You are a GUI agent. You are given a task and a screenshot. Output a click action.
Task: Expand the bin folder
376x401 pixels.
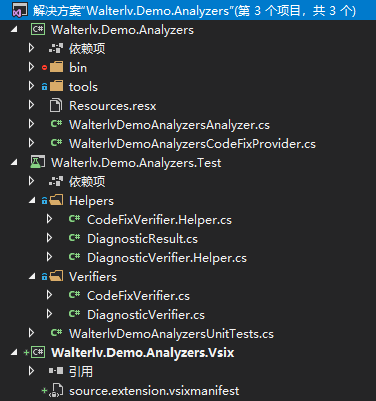pos(31,67)
